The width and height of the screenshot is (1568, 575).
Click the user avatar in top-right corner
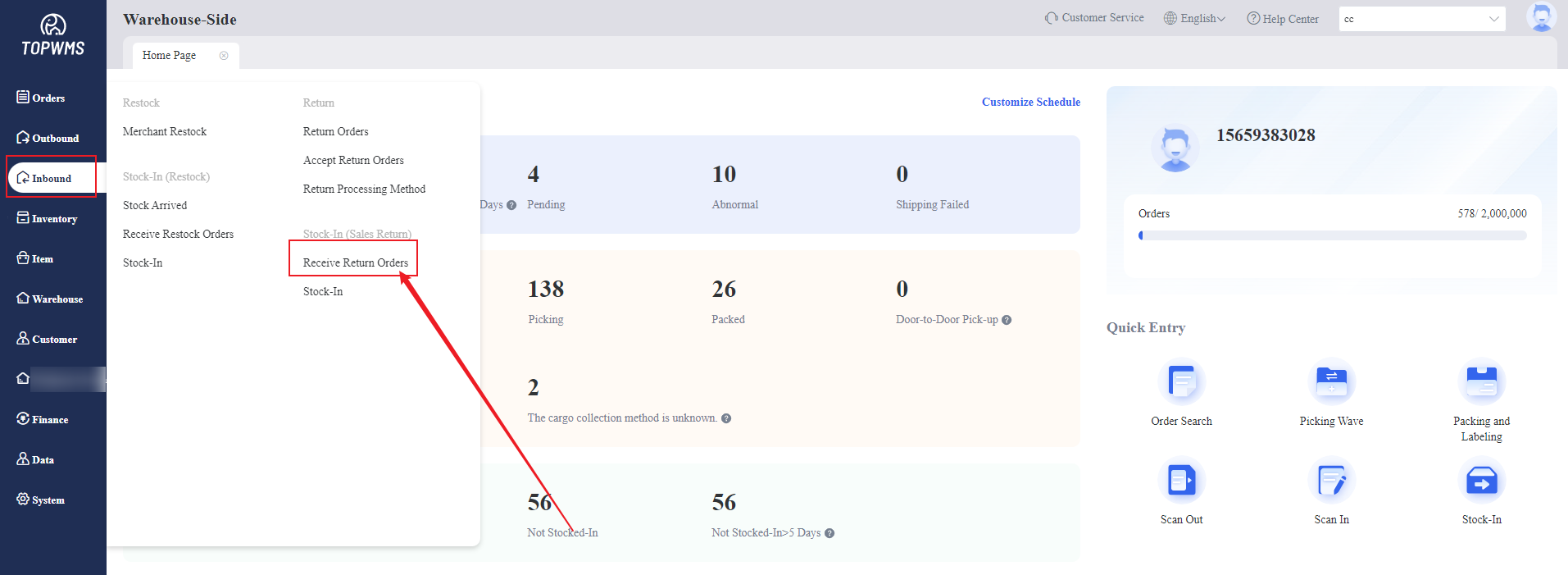coord(1541,17)
